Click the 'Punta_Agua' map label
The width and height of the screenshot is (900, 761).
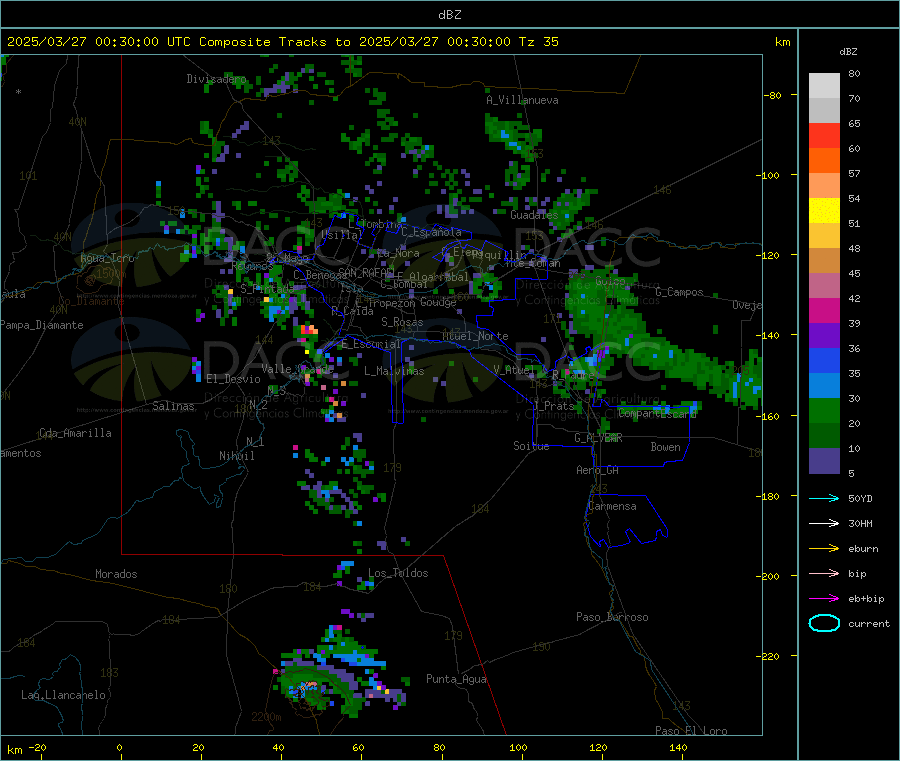tap(456, 679)
